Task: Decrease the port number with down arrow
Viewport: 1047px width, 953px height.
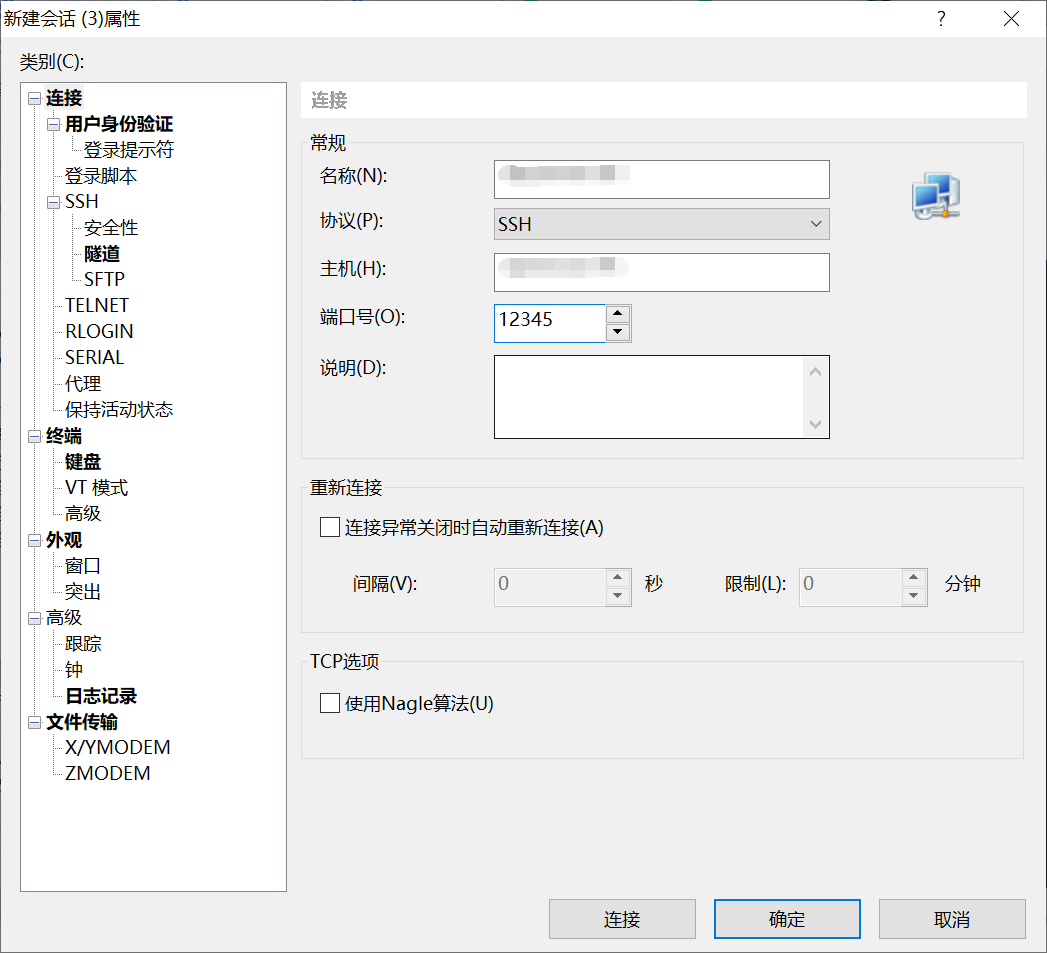Action: click(618, 332)
